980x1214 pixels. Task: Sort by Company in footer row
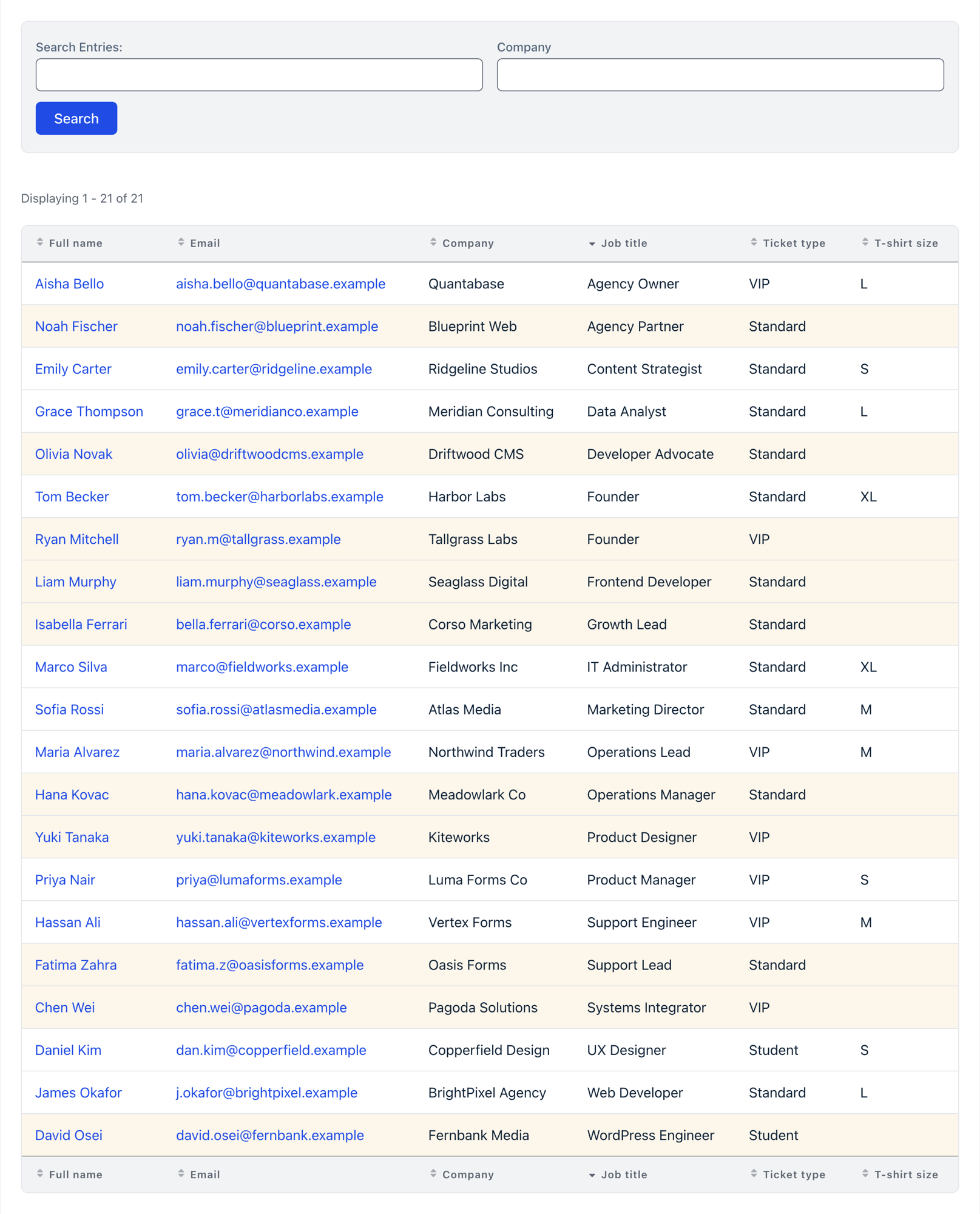coord(462,1175)
